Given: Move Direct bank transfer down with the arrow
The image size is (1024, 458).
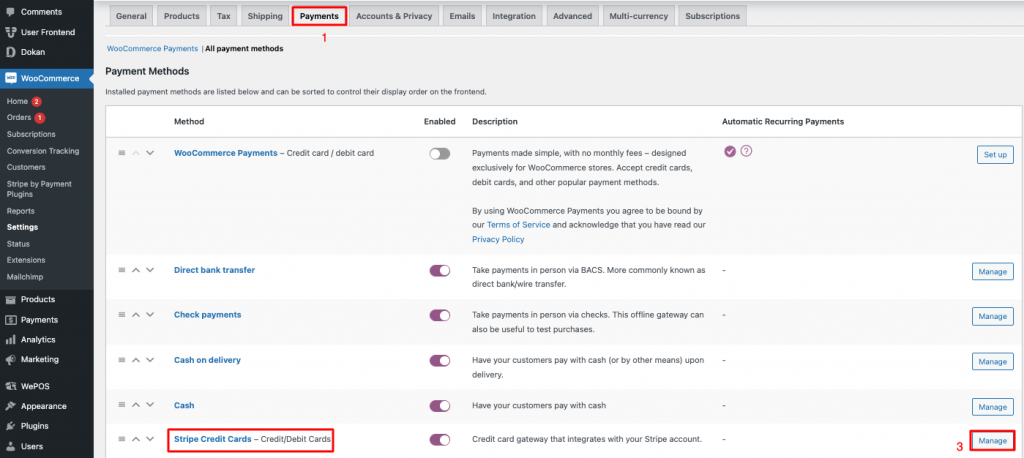Looking at the screenshot, I should click(150, 270).
